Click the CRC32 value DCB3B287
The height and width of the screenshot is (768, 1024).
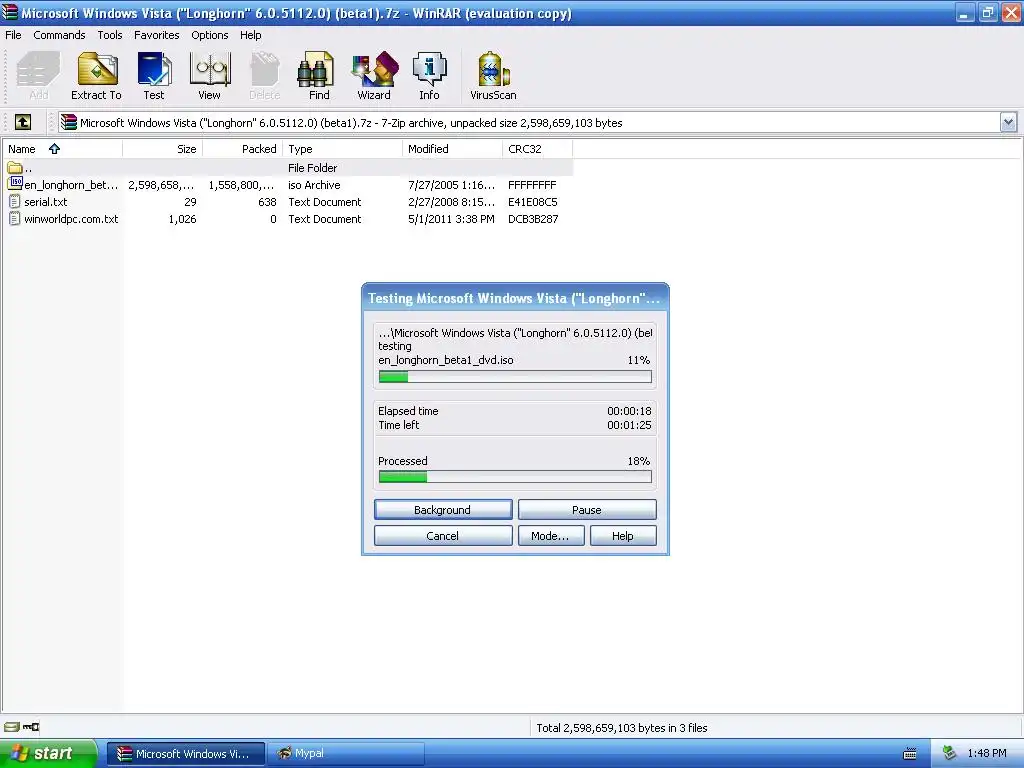click(533, 219)
